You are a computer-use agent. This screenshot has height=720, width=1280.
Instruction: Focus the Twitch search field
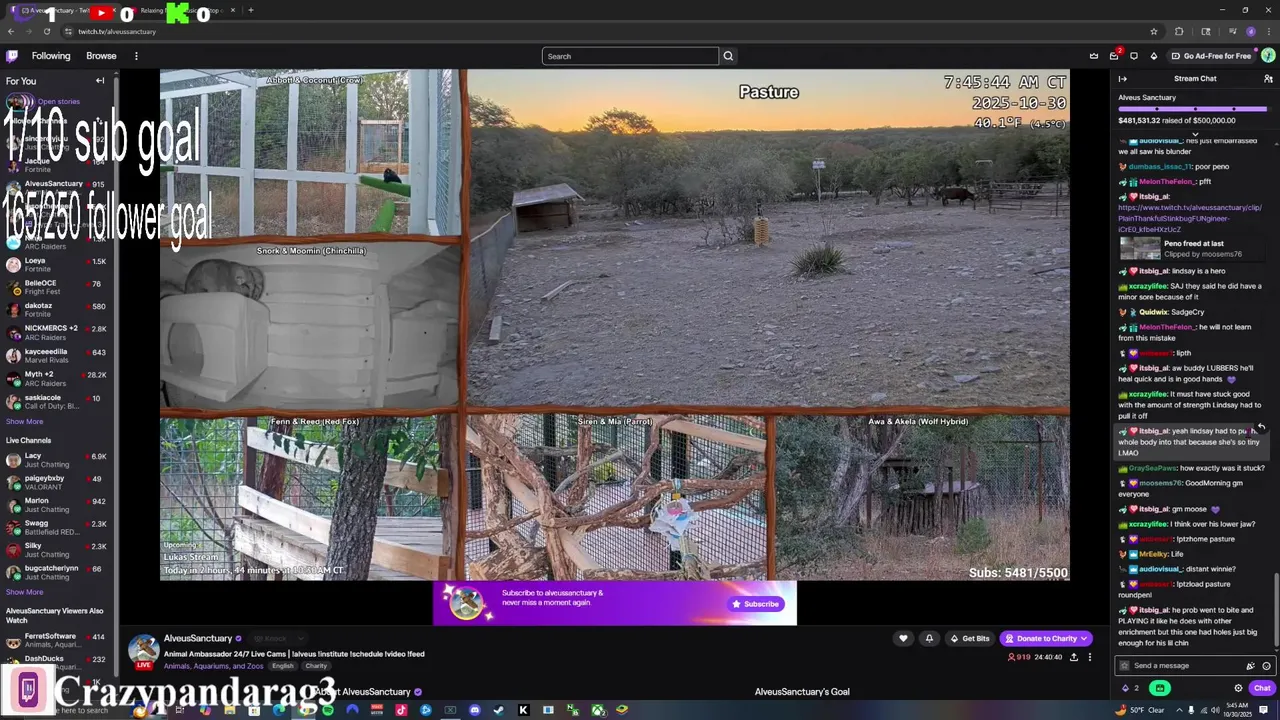point(630,56)
